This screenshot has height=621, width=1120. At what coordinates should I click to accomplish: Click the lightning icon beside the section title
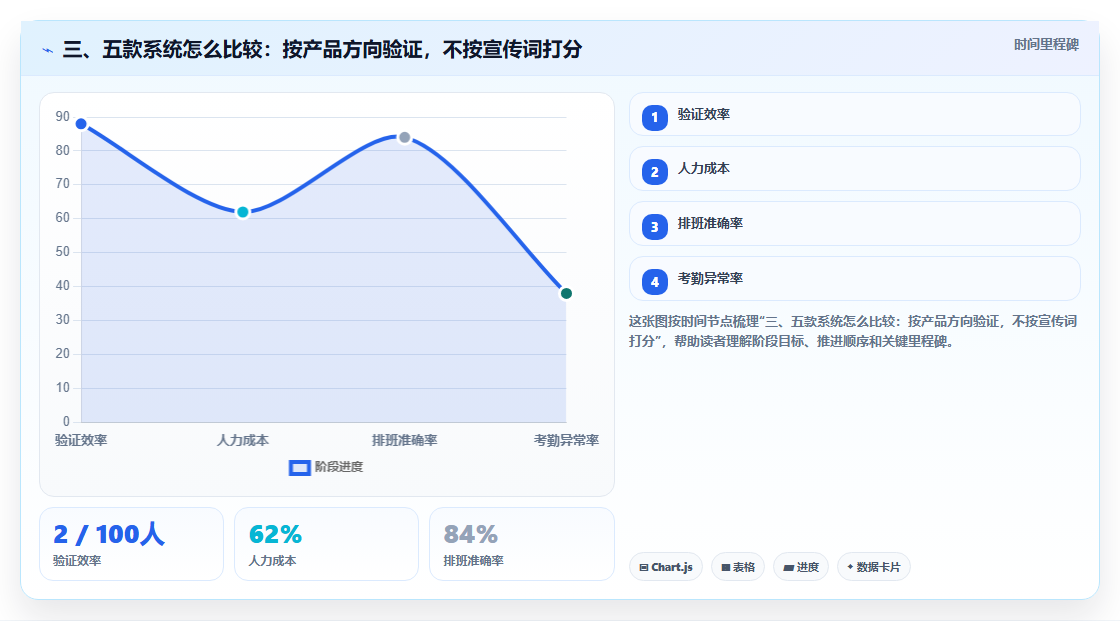point(48,50)
